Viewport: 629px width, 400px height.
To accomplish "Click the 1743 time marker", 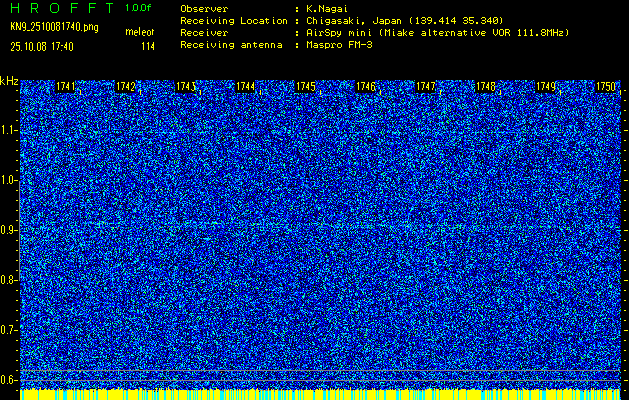I will click(x=186, y=87).
